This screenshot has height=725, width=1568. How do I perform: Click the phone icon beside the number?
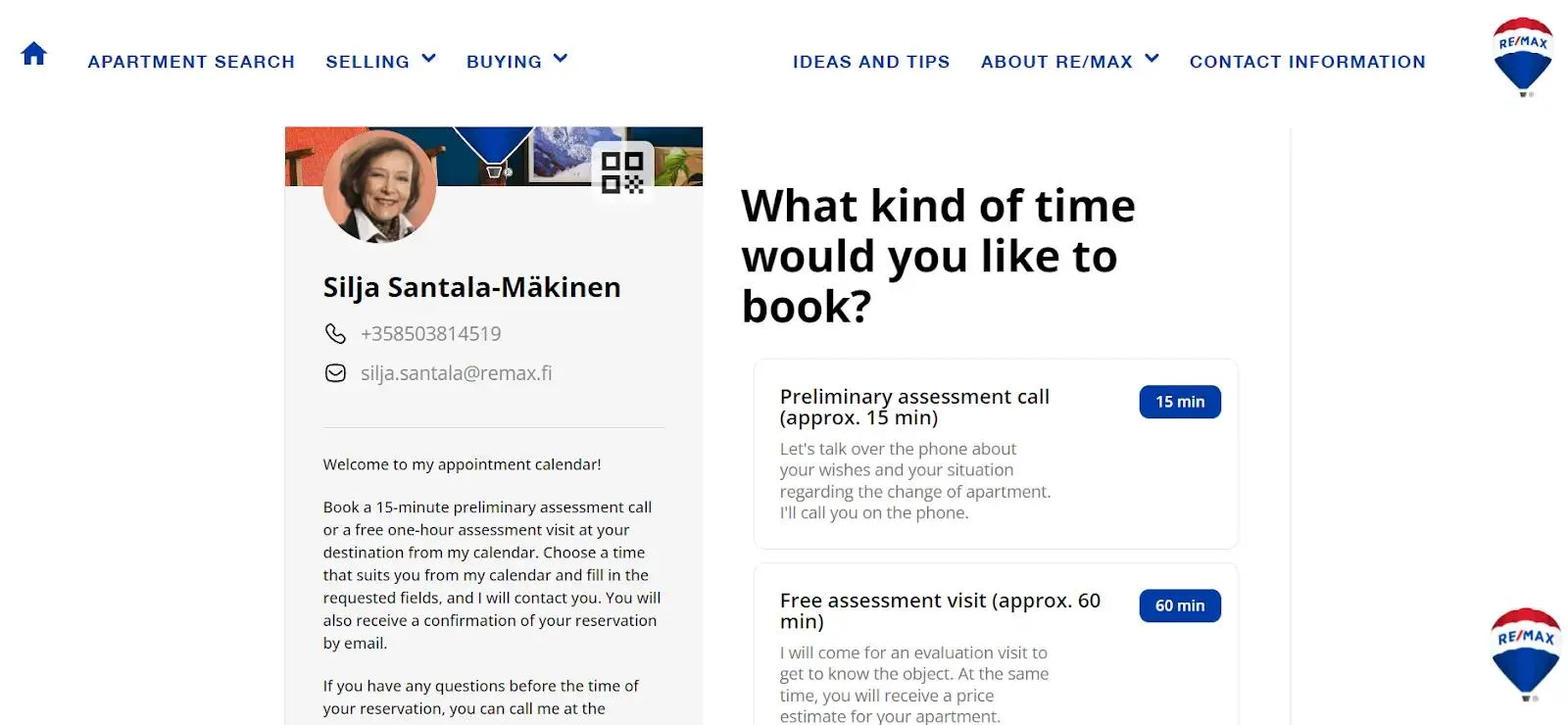click(335, 334)
